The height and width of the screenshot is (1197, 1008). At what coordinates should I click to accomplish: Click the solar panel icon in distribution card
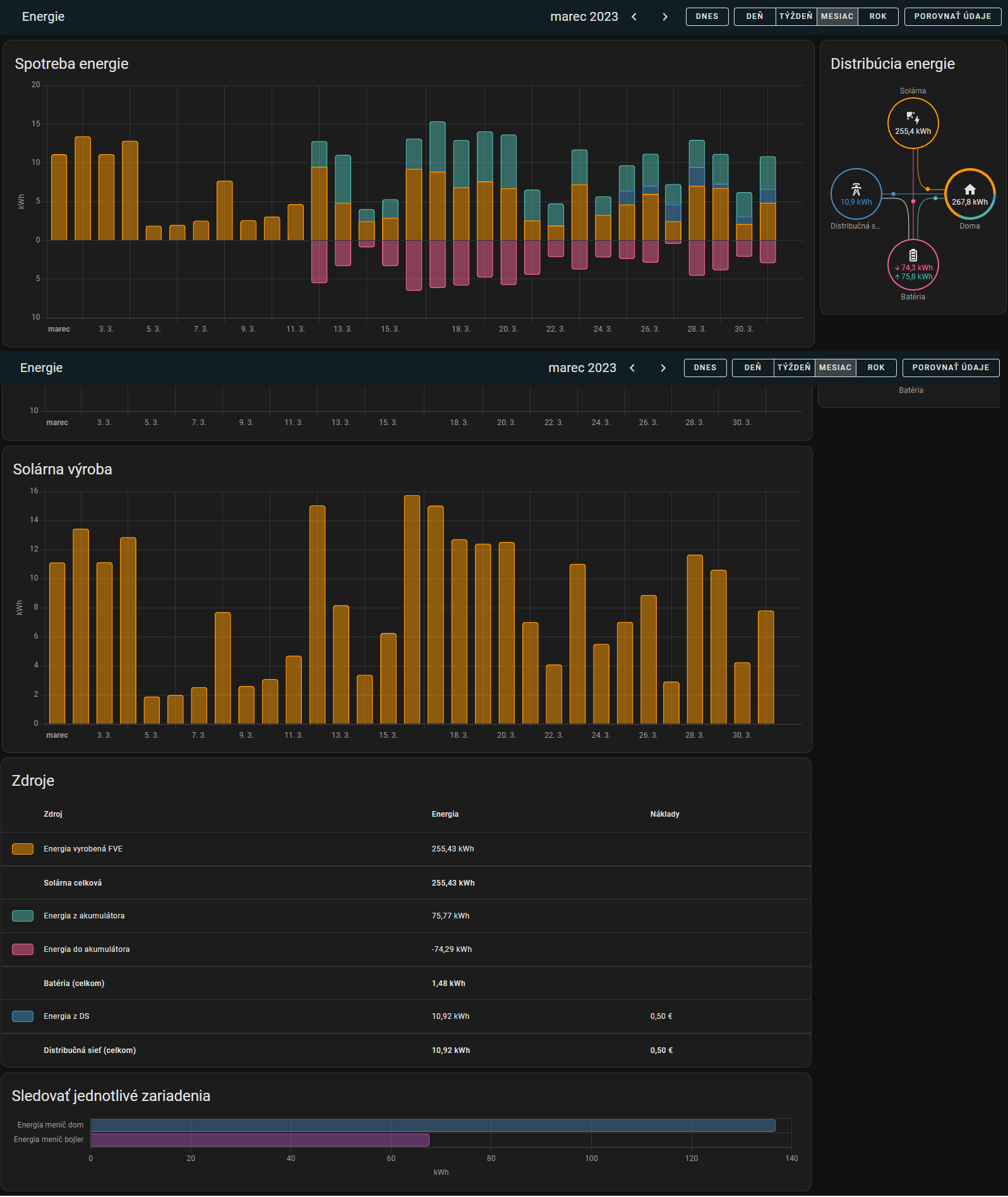pos(913,117)
